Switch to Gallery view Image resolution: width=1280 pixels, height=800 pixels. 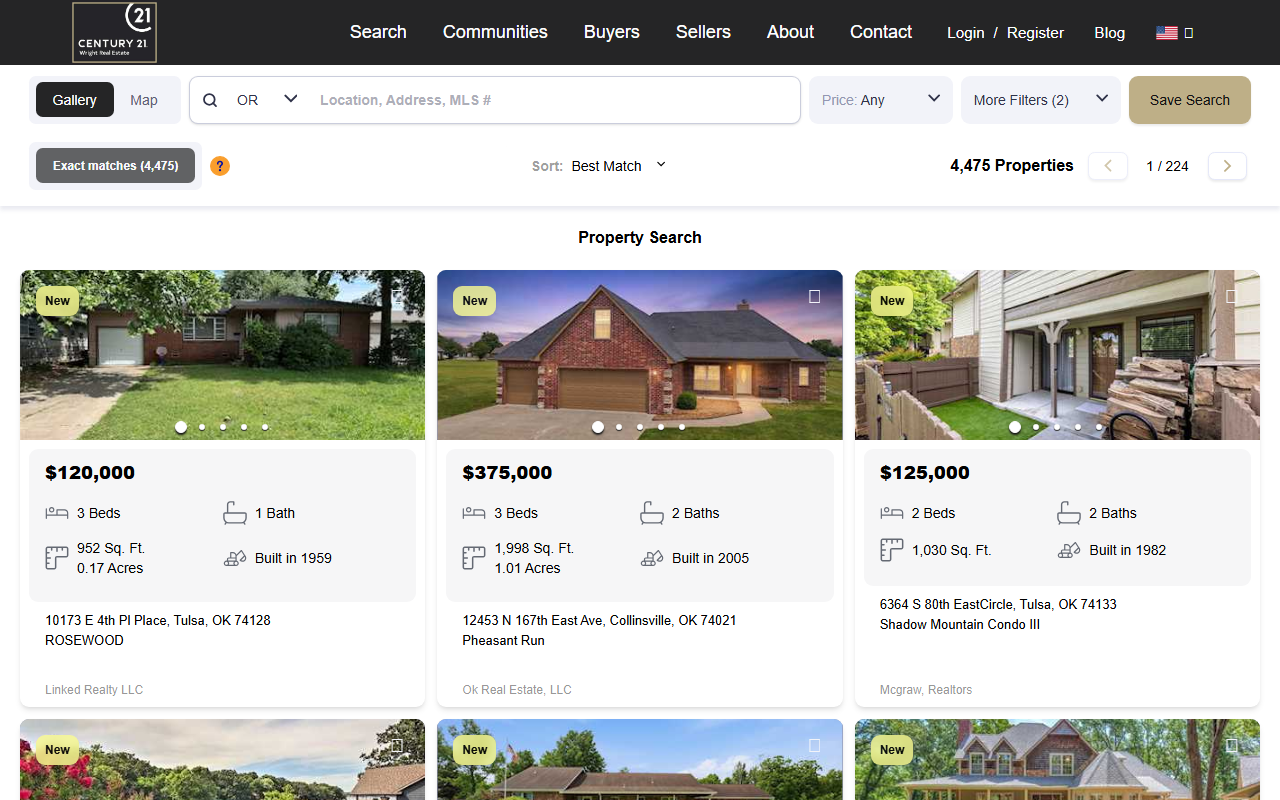[75, 100]
